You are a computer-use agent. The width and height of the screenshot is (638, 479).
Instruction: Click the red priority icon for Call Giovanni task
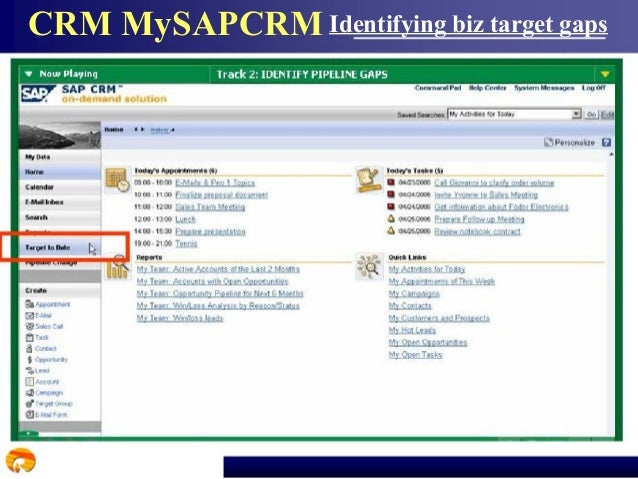click(391, 182)
